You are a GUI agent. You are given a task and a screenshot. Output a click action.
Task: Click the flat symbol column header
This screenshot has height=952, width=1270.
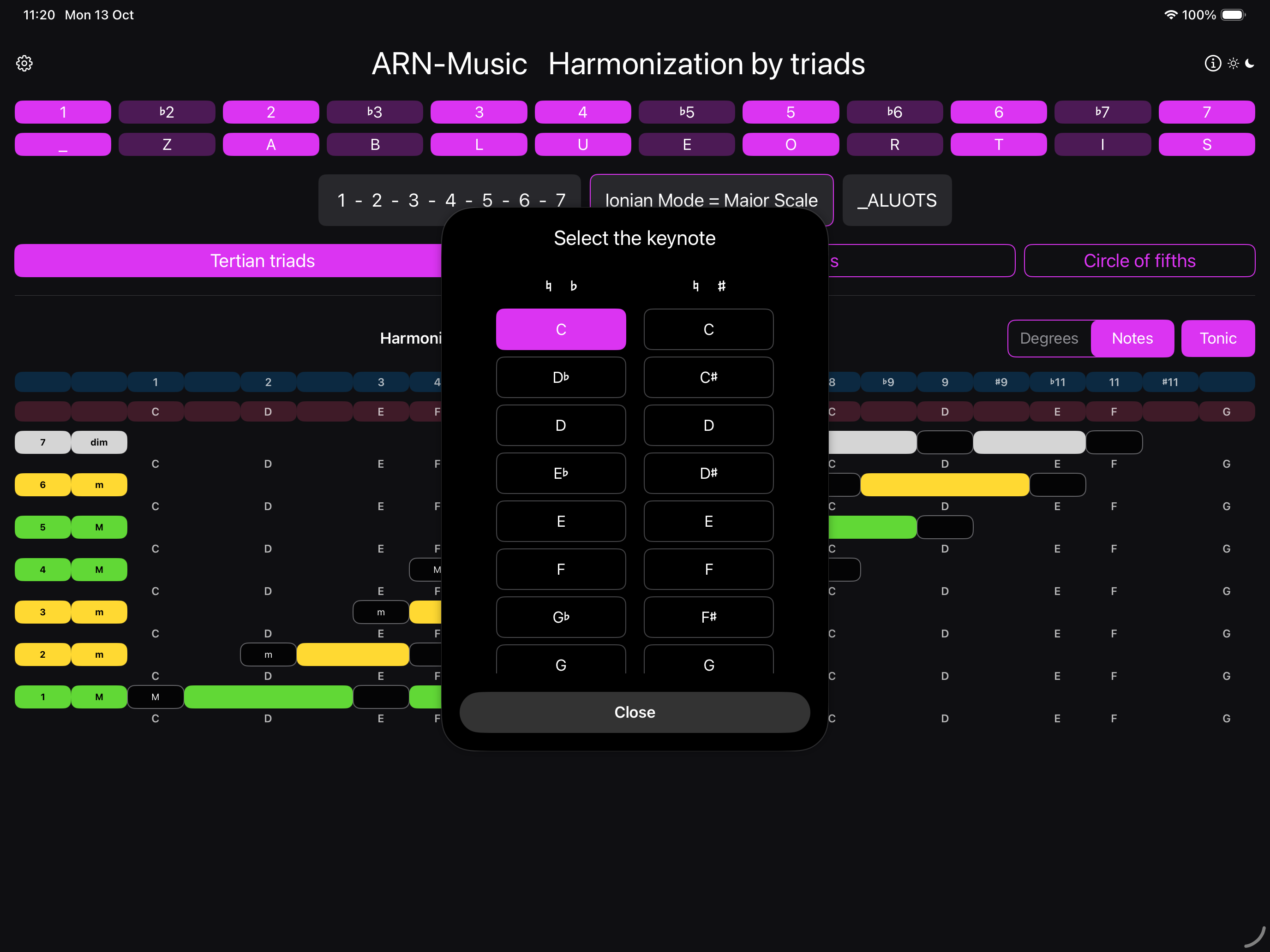pos(573,286)
